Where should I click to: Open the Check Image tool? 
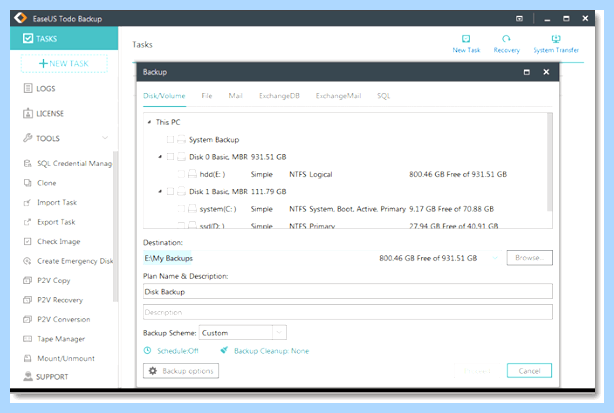click(x=52, y=242)
